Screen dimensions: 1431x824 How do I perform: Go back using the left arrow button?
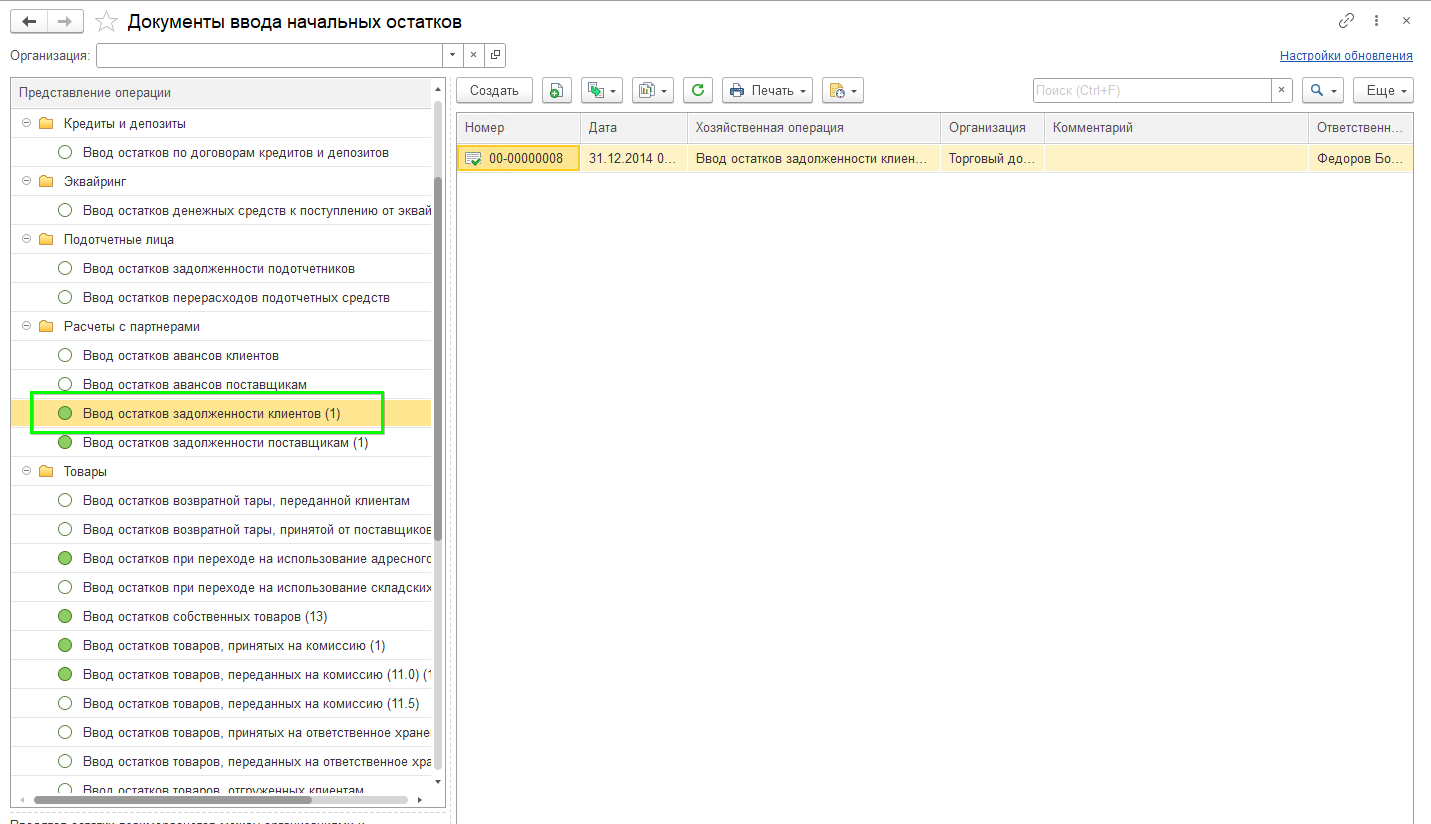coord(29,21)
